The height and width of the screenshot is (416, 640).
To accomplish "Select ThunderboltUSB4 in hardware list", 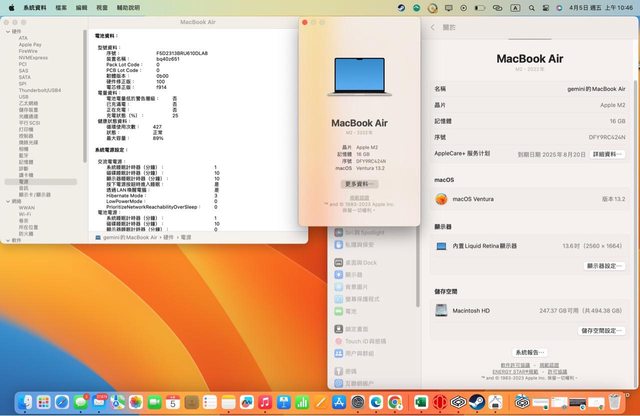I will 40,89.
